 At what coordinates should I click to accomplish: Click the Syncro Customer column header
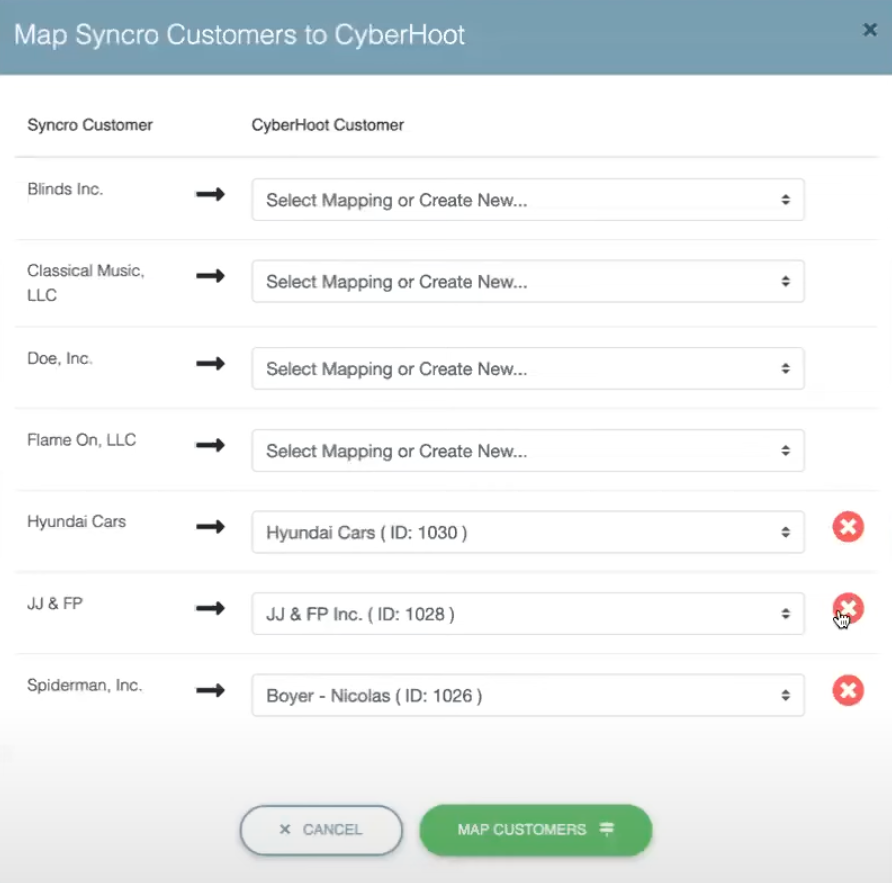tap(90, 125)
